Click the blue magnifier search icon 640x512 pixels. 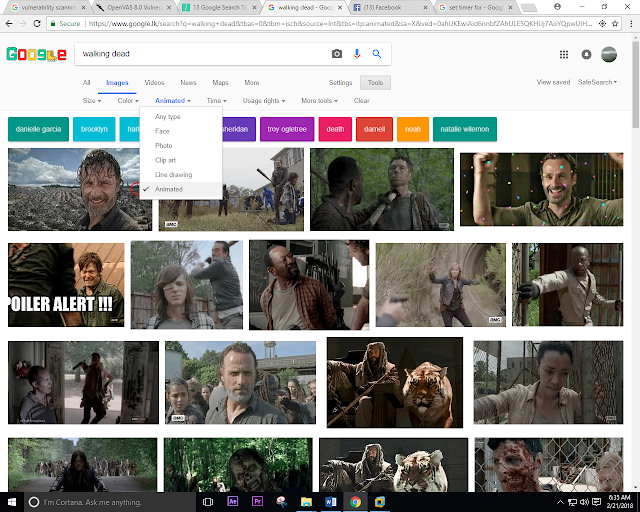click(x=377, y=53)
